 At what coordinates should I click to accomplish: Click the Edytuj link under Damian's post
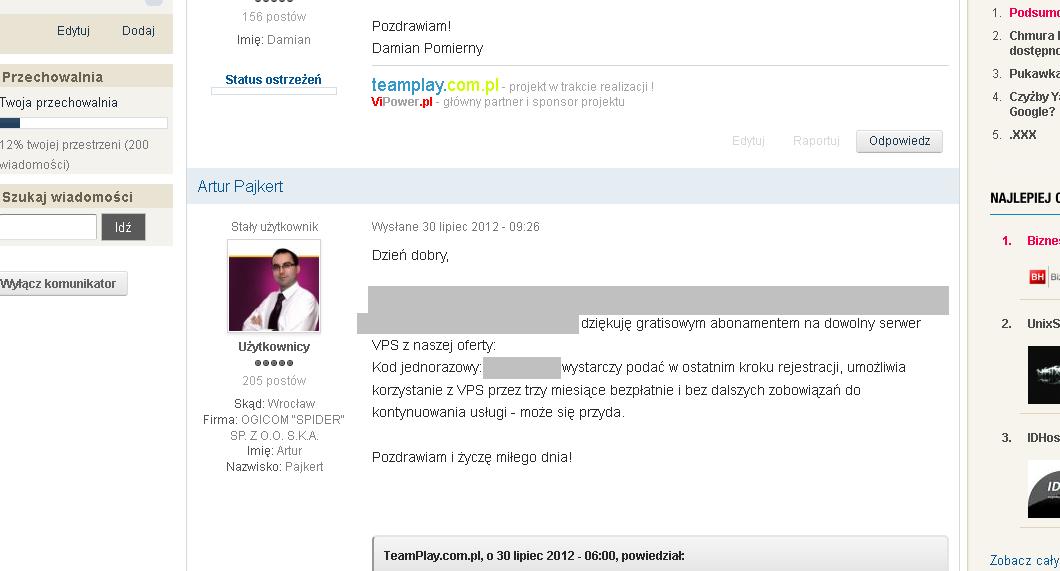pos(748,141)
